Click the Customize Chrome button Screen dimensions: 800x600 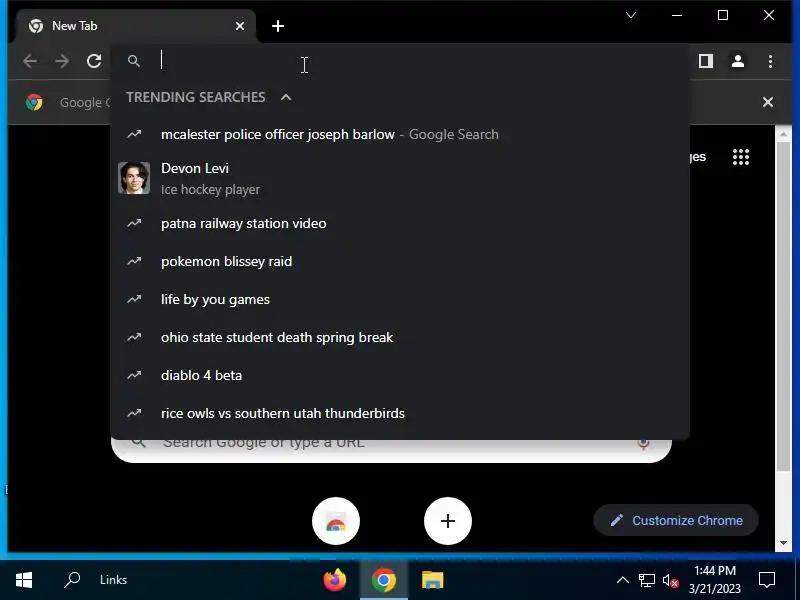[x=676, y=520]
